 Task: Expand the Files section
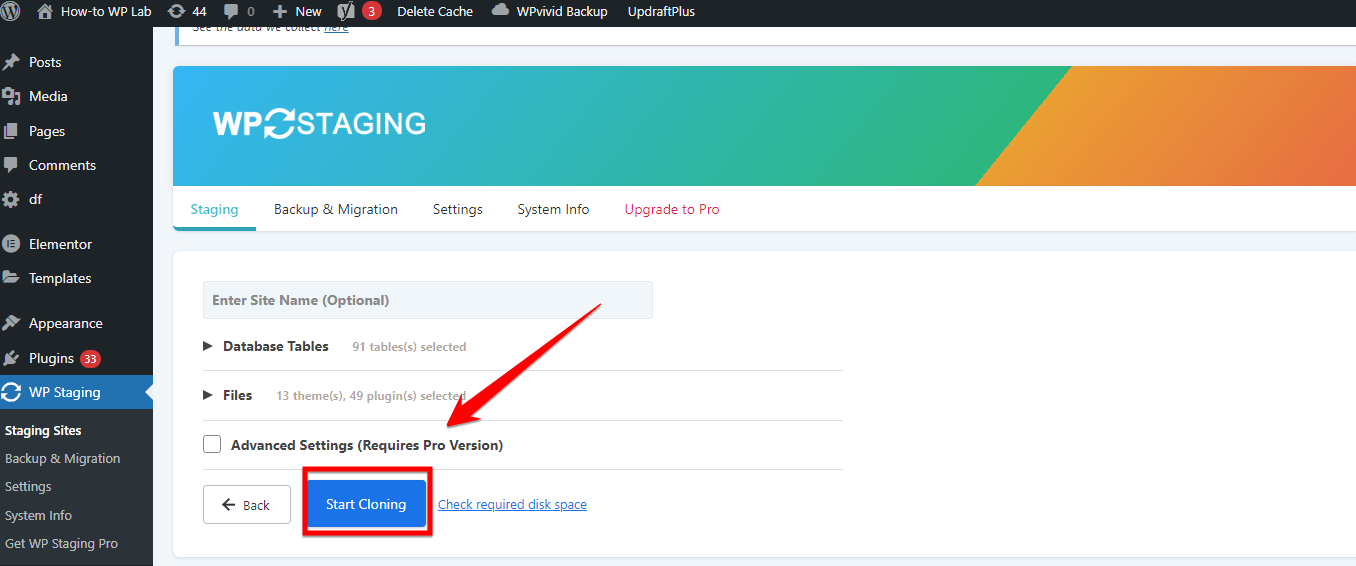coord(208,395)
